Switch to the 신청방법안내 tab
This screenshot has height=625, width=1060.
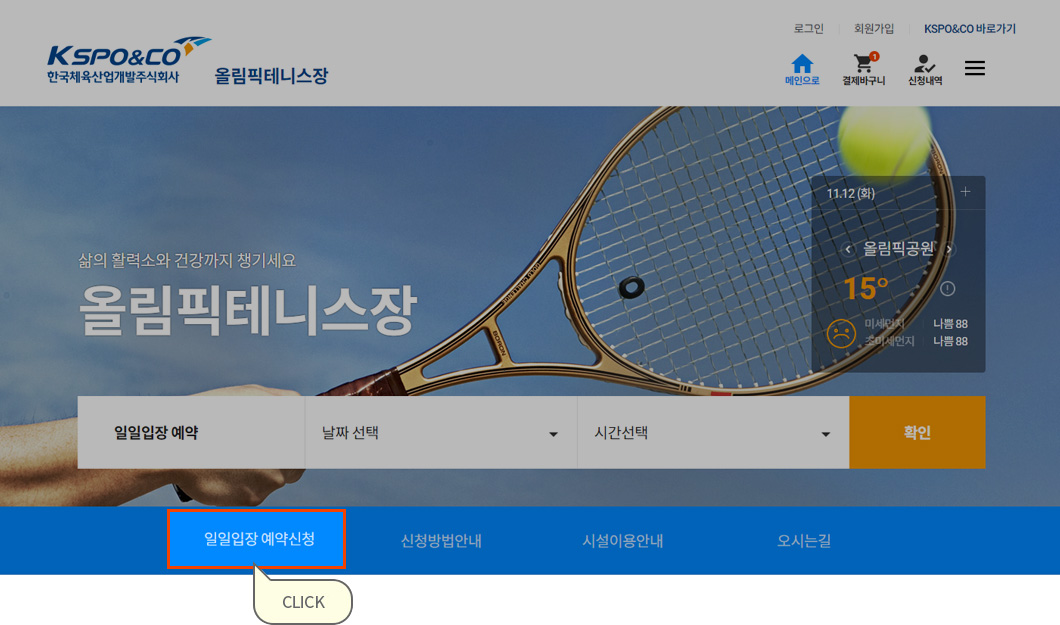click(441, 541)
